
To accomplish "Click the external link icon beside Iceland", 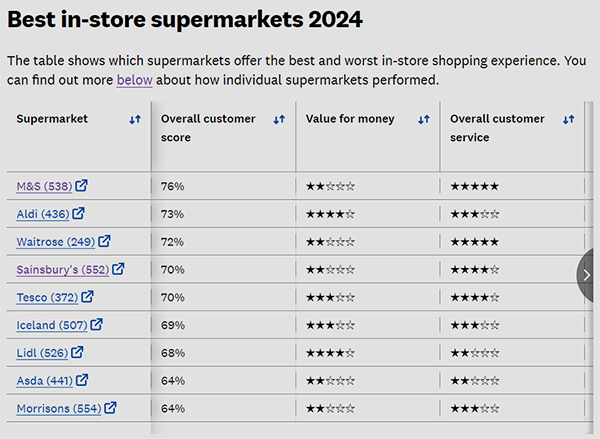I will coord(96,325).
